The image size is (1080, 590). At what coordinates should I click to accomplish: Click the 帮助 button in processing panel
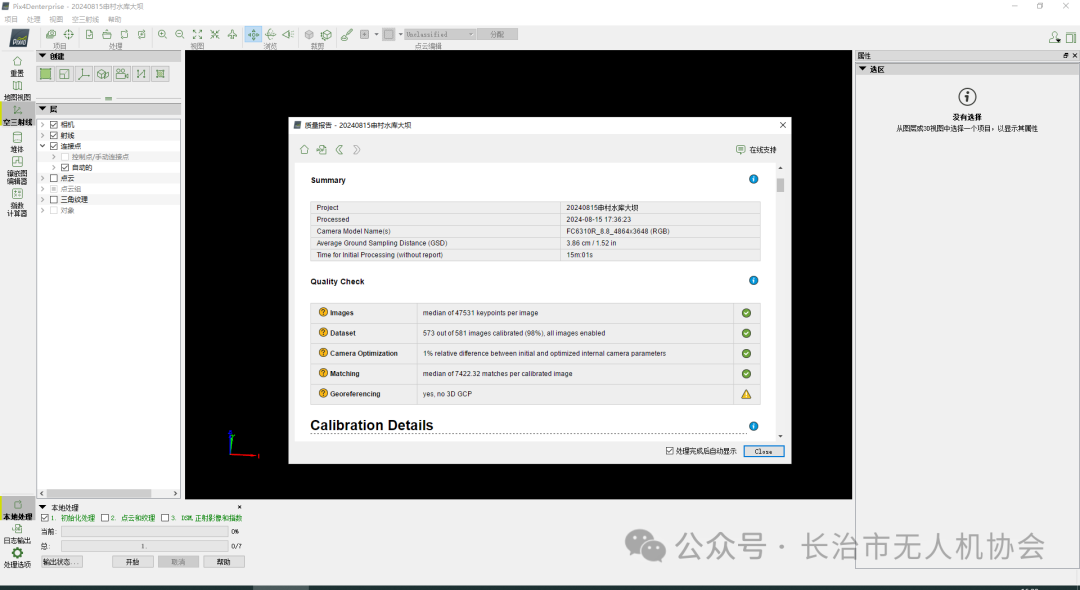click(224, 562)
